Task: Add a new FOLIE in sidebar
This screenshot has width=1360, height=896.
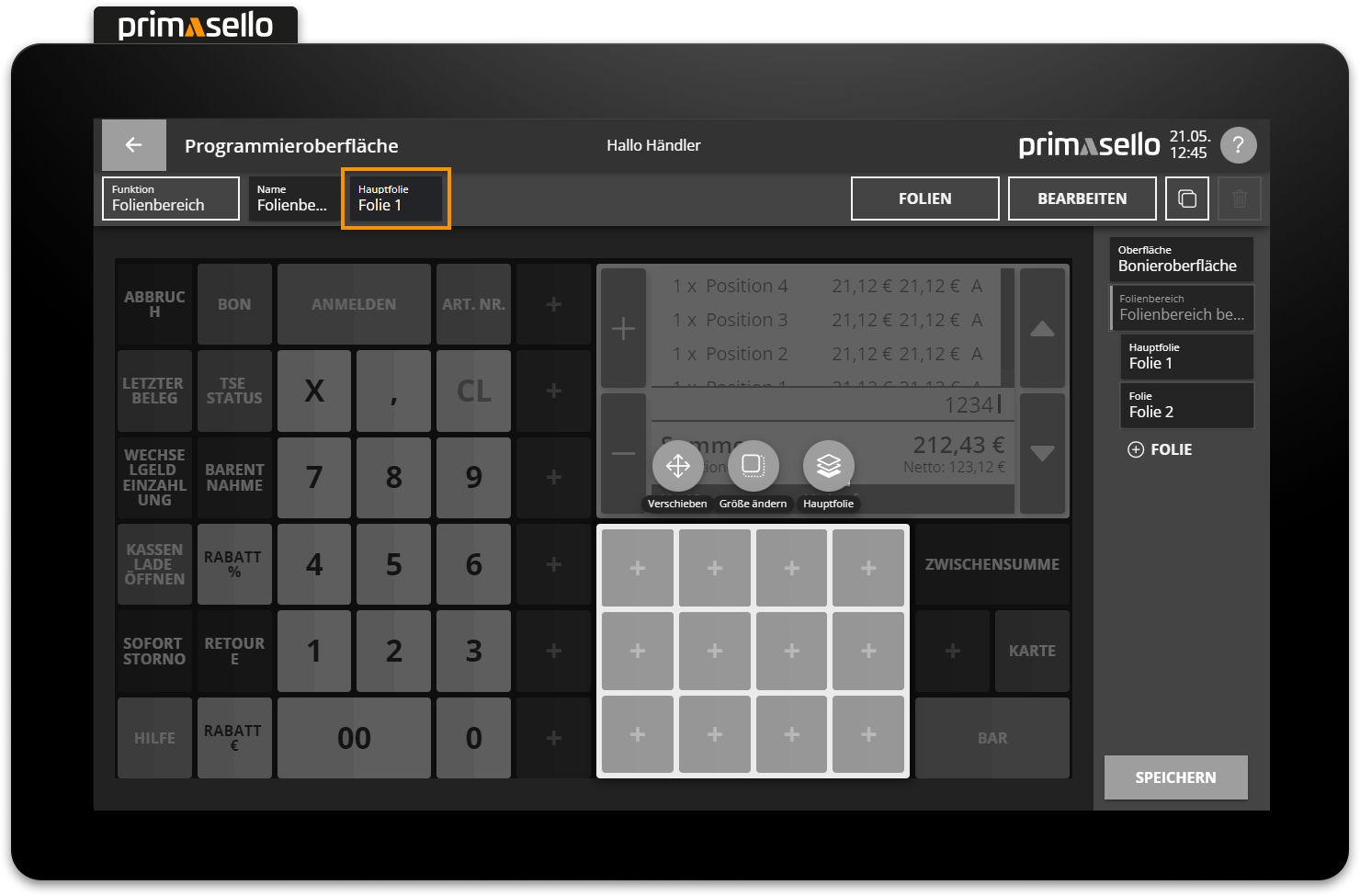Action: pyautogui.click(x=1161, y=449)
